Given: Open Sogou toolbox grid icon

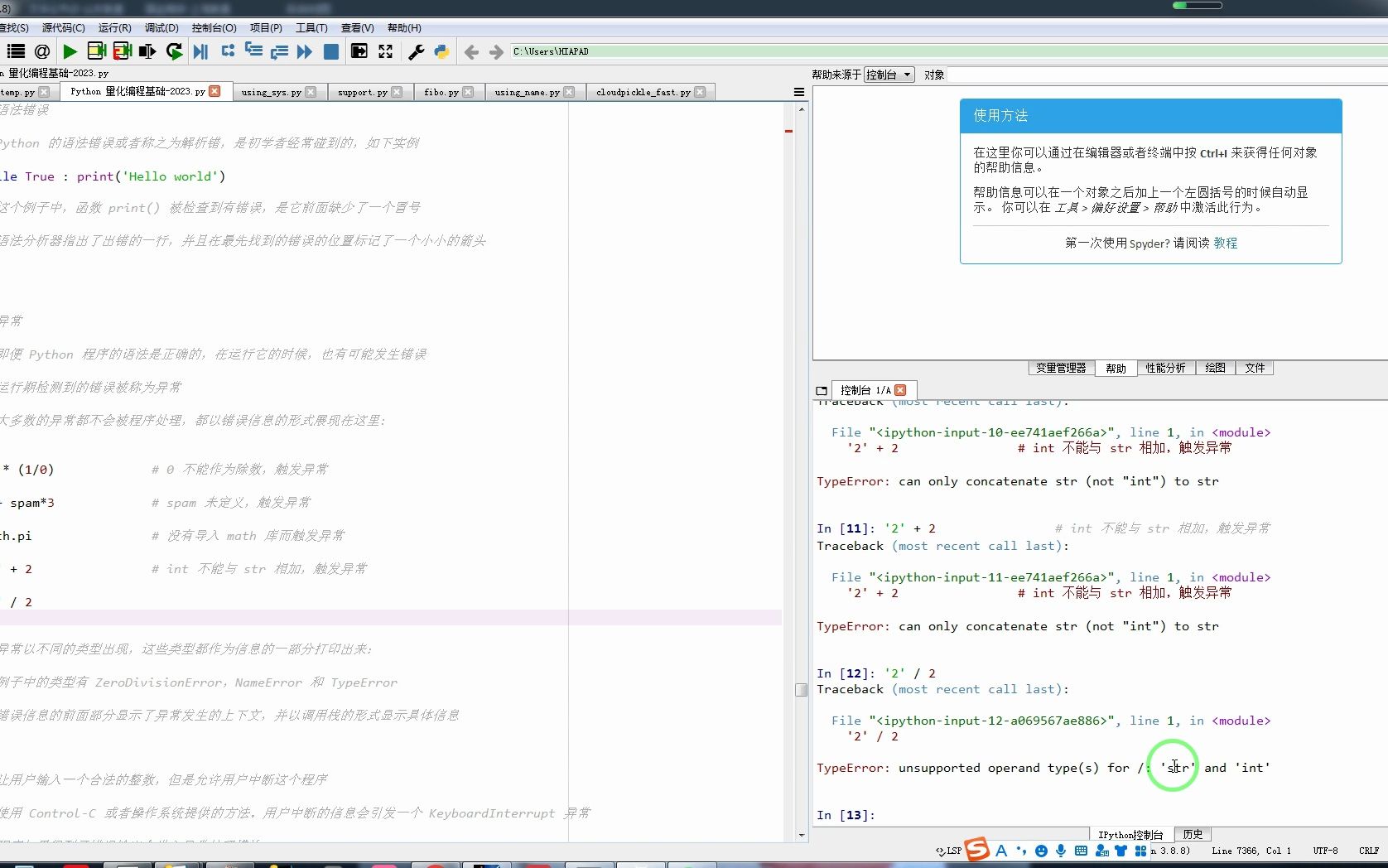Looking at the screenshot, I should pos(1140,851).
